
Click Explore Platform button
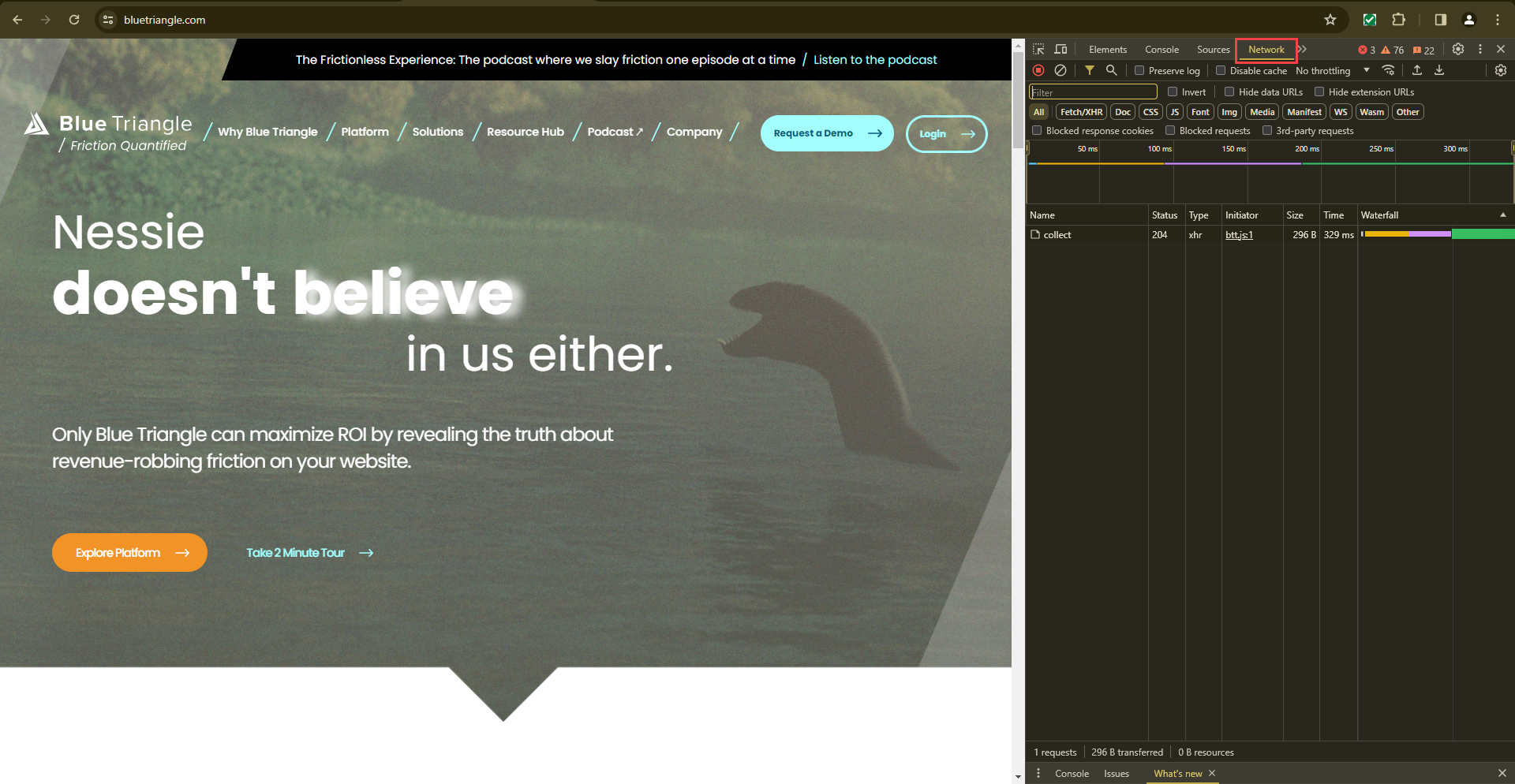click(129, 553)
